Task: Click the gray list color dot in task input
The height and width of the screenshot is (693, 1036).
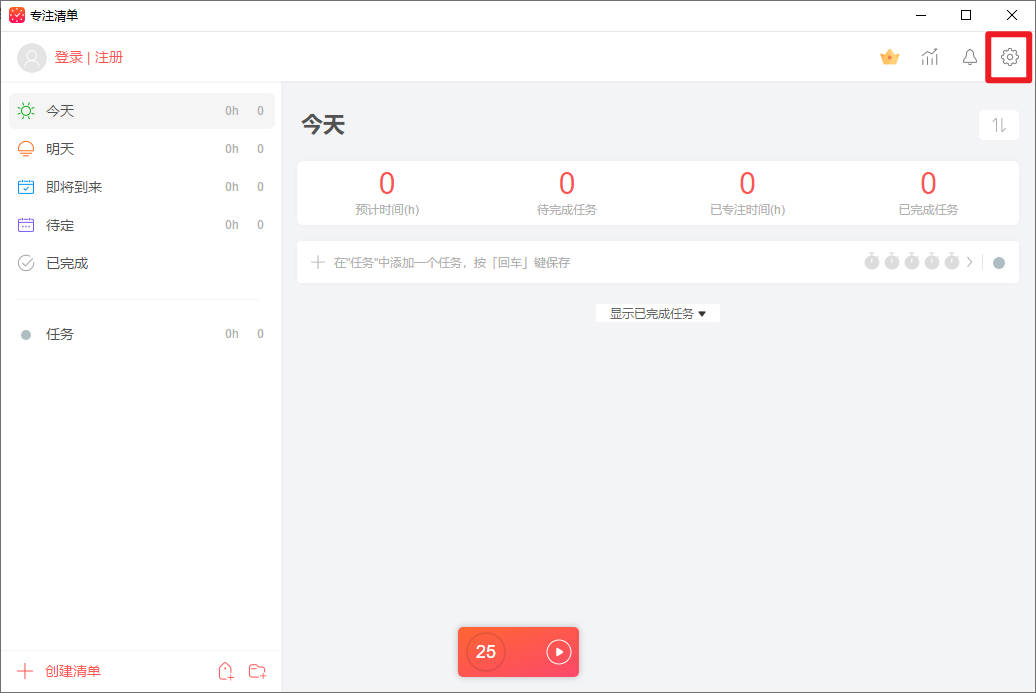Action: [x=998, y=263]
